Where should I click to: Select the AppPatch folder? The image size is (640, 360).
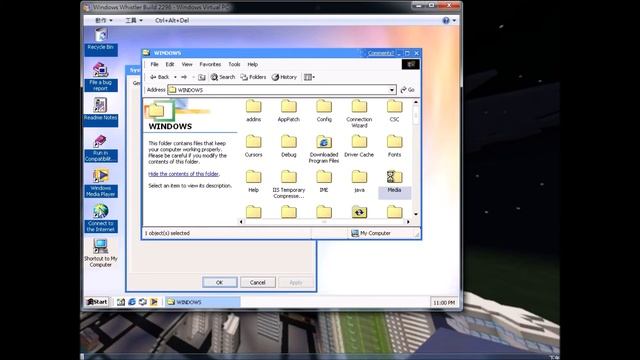(x=289, y=111)
